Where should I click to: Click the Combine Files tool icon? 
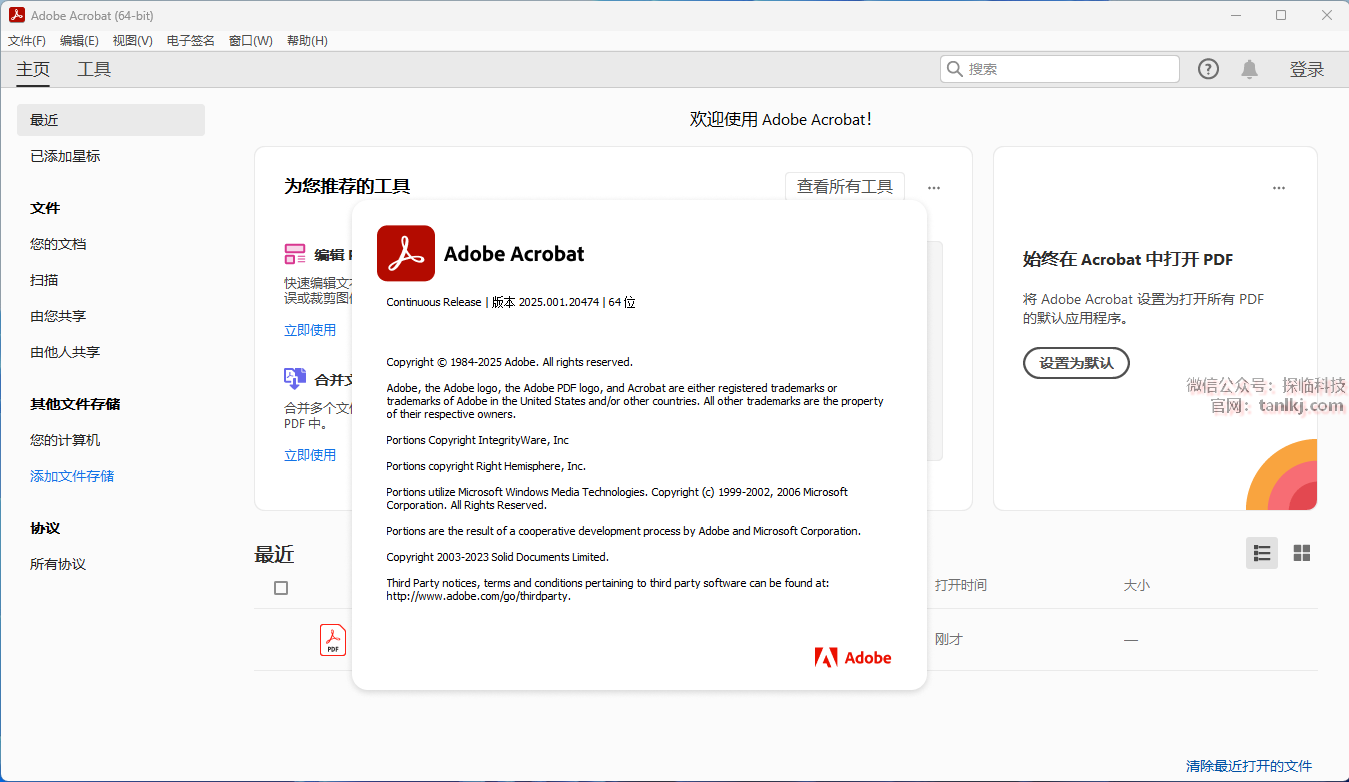295,378
